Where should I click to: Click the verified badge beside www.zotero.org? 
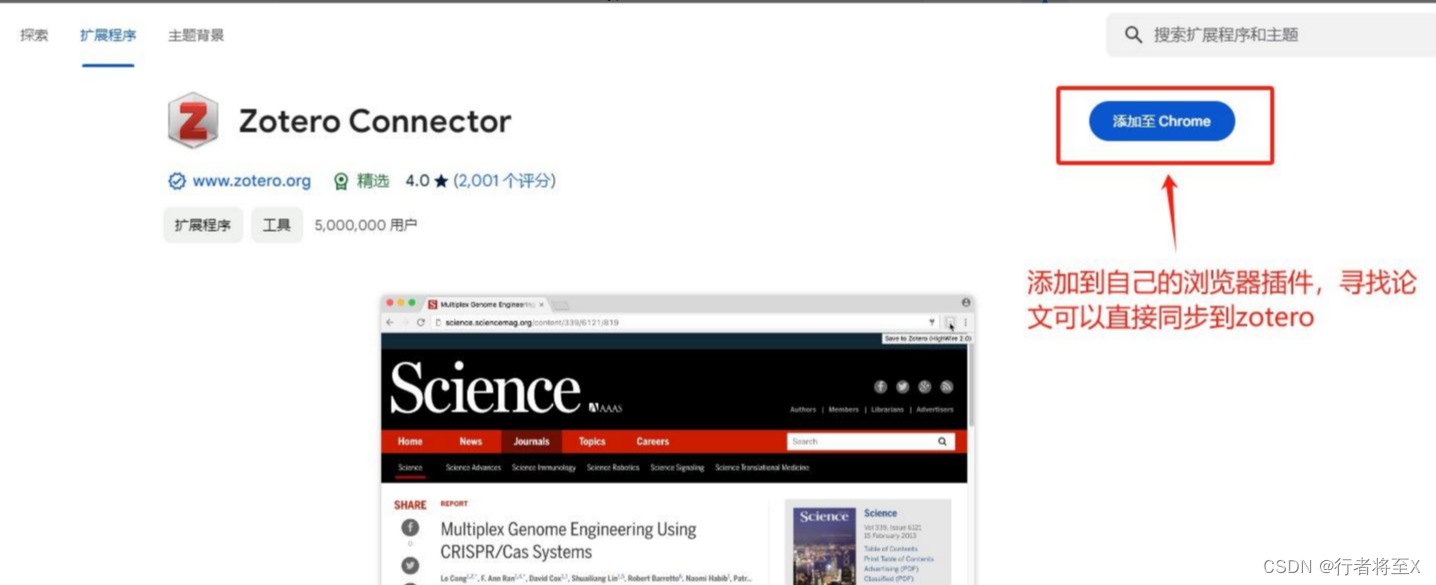click(177, 181)
